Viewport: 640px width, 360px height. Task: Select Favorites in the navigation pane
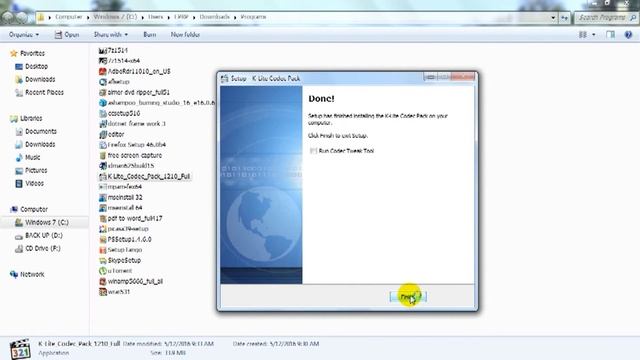pos(32,53)
